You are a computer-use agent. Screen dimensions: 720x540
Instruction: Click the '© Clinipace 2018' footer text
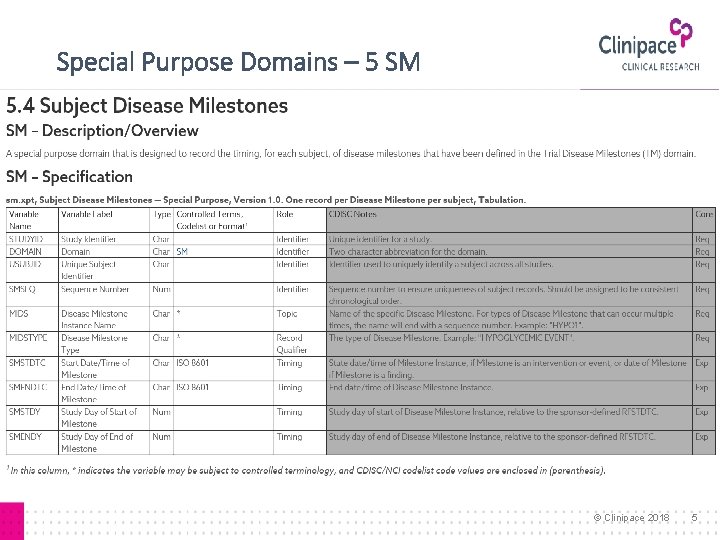tap(631, 518)
